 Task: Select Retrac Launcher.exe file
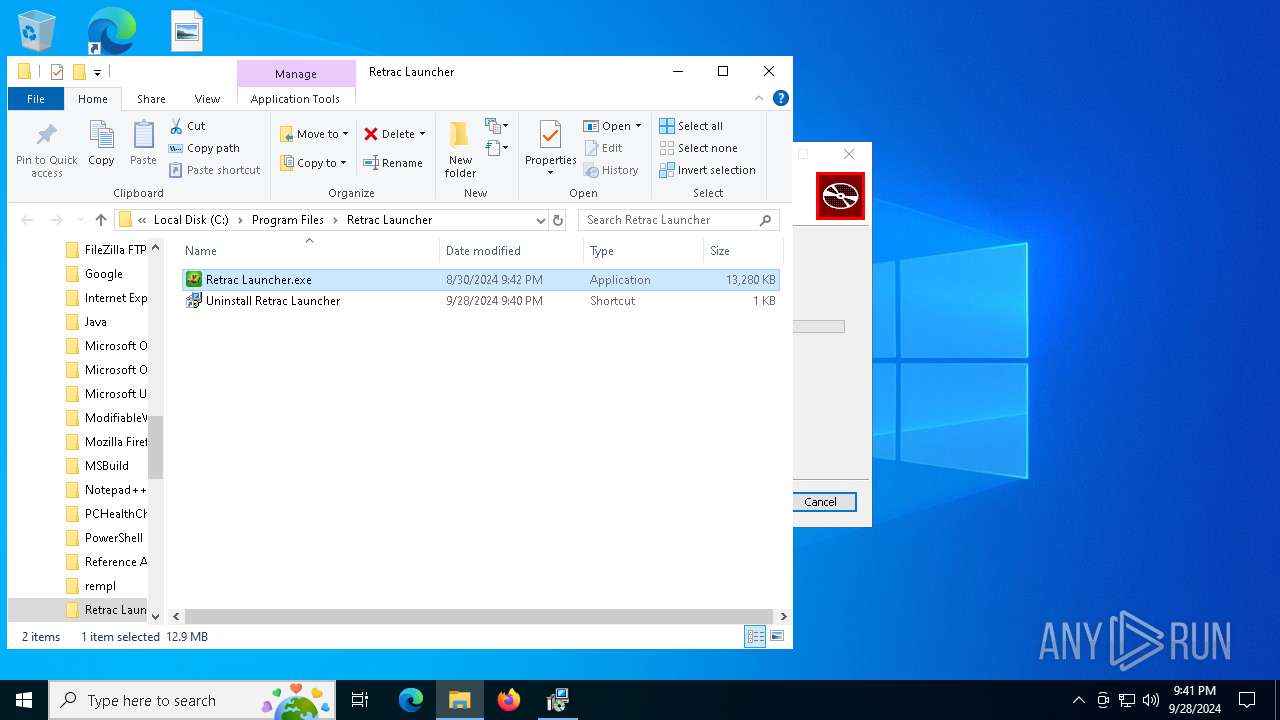(x=481, y=280)
